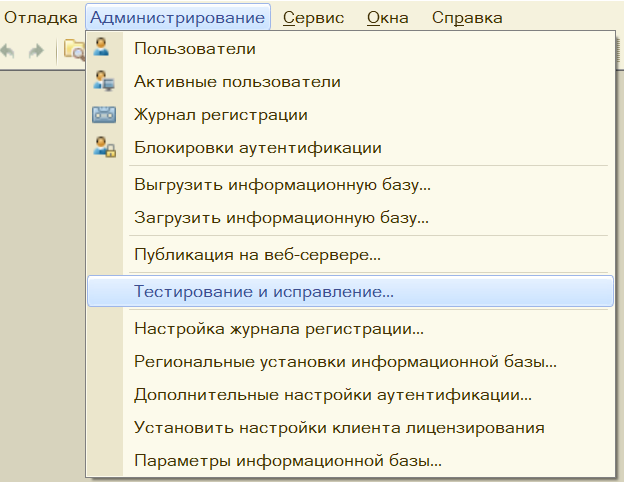Click the redo arrow toolbar icon
The width and height of the screenshot is (625, 482).
[x=36, y=51]
